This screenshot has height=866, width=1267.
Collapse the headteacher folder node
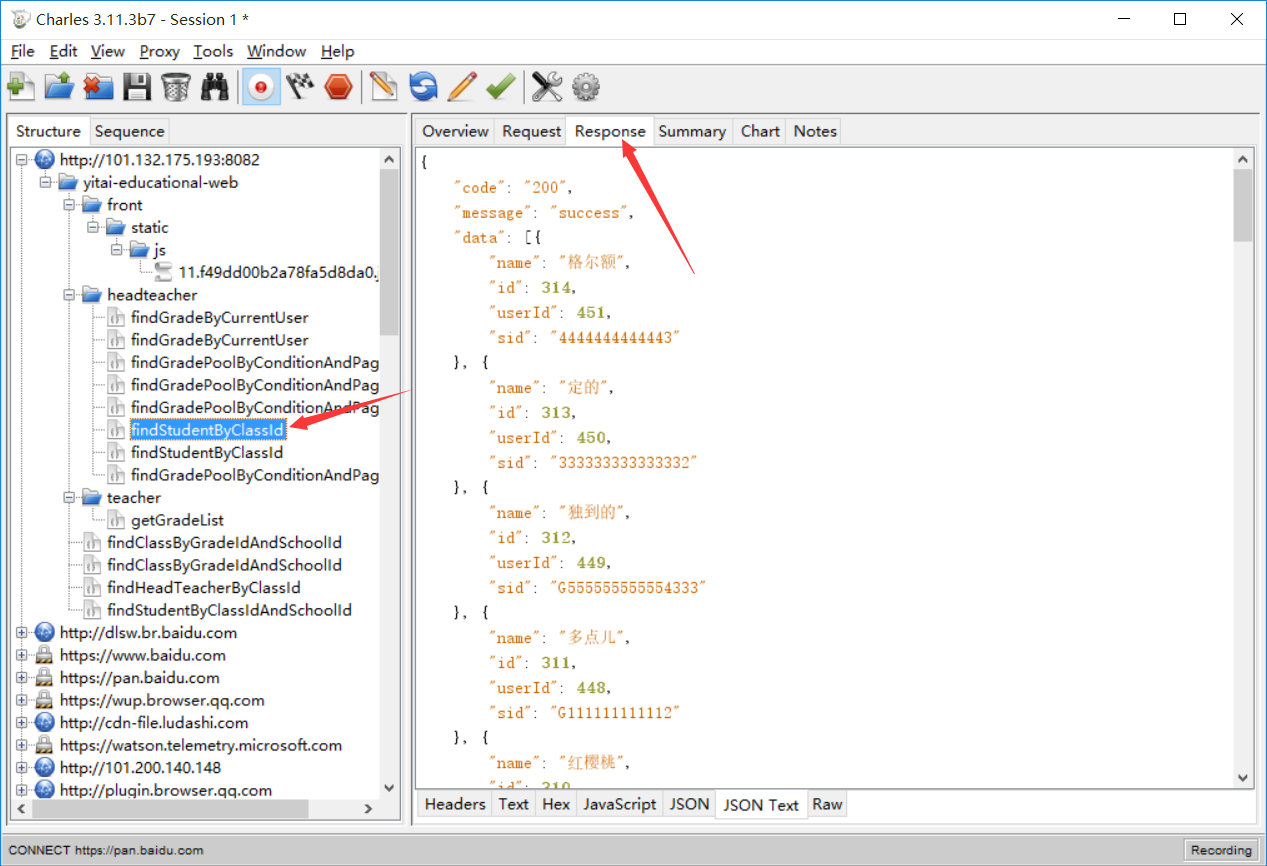pos(69,295)
